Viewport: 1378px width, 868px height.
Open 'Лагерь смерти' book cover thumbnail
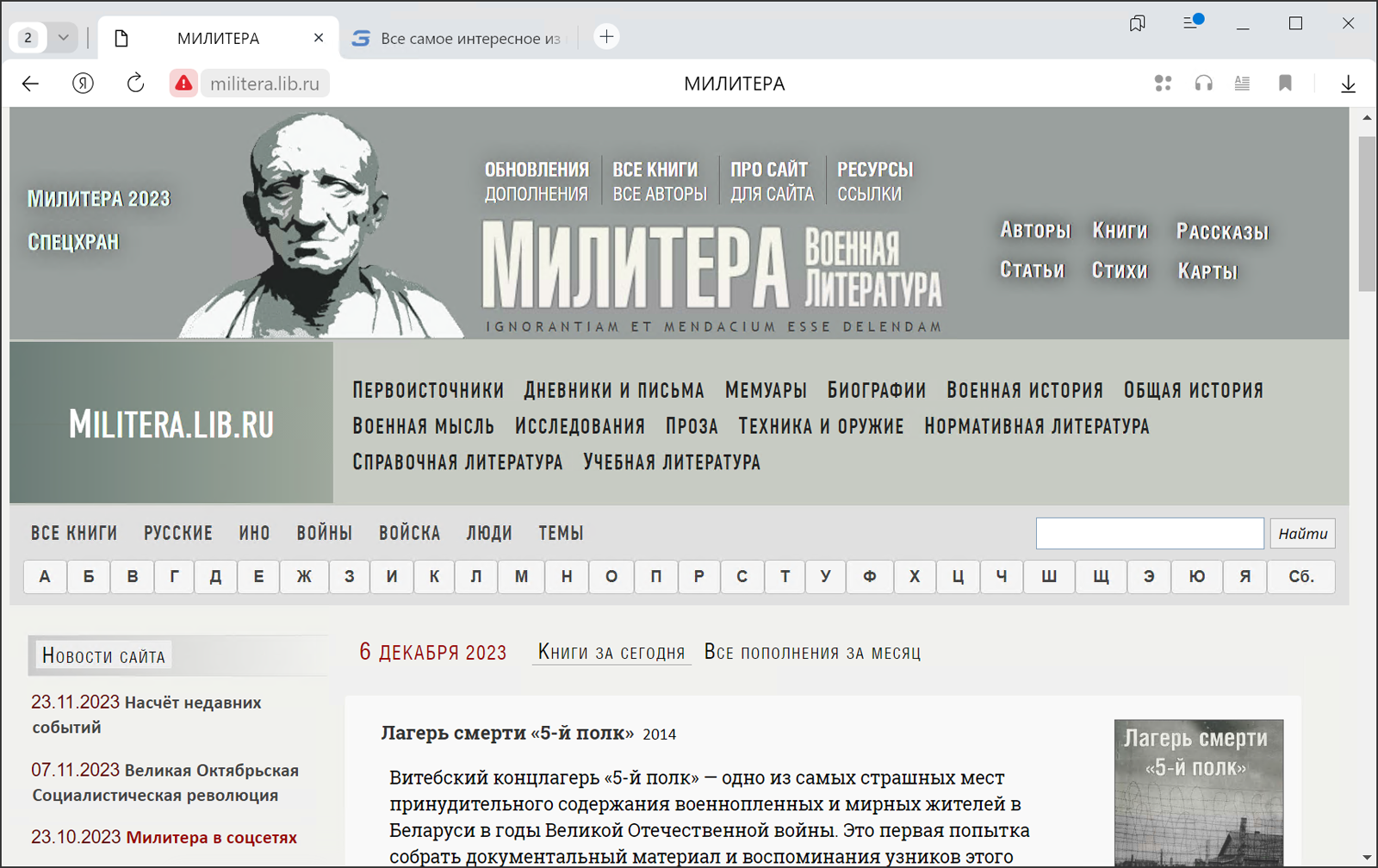click(x=1198, y=792)
